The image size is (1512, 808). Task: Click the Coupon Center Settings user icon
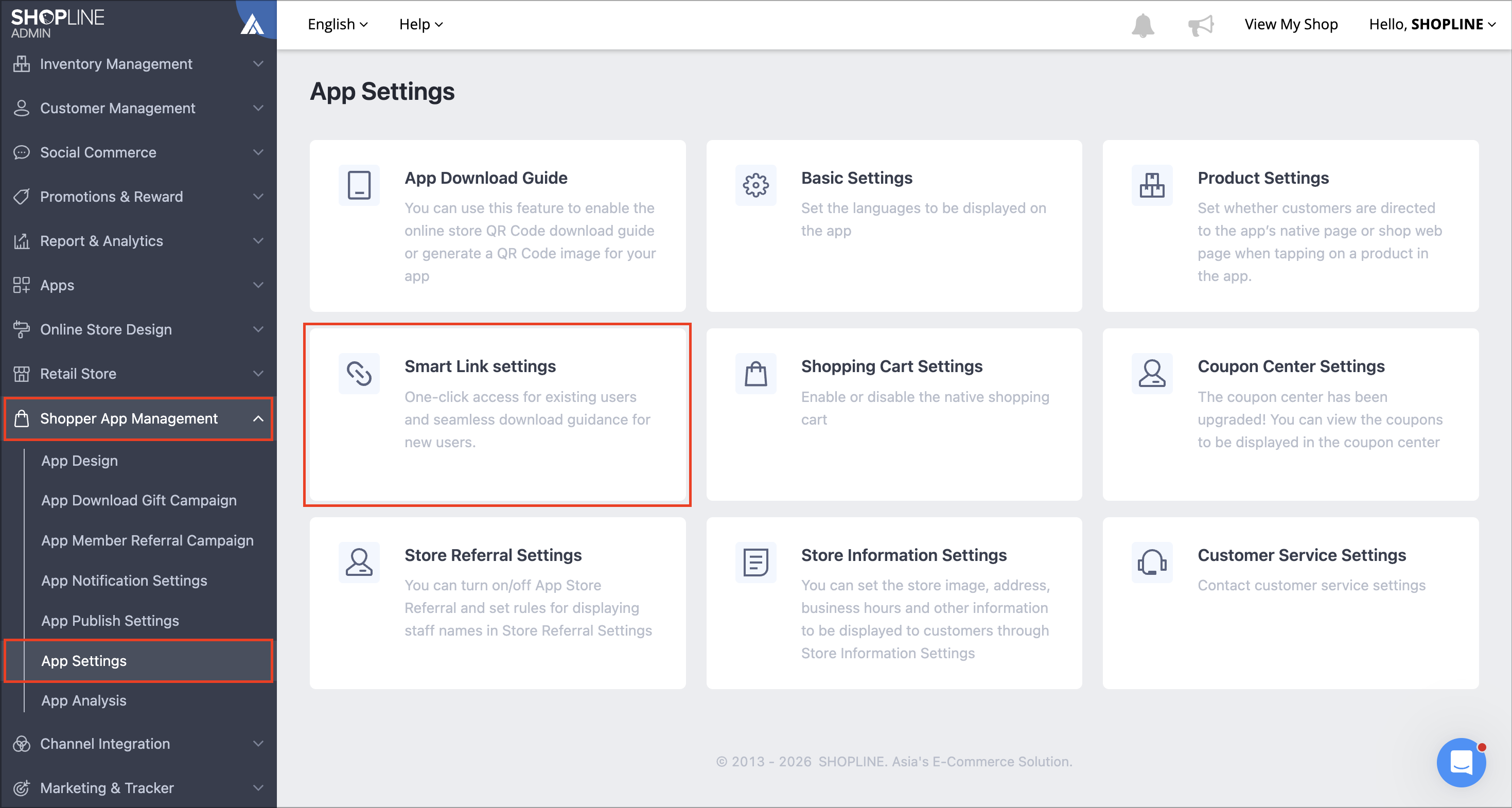tap(1152, 374)
